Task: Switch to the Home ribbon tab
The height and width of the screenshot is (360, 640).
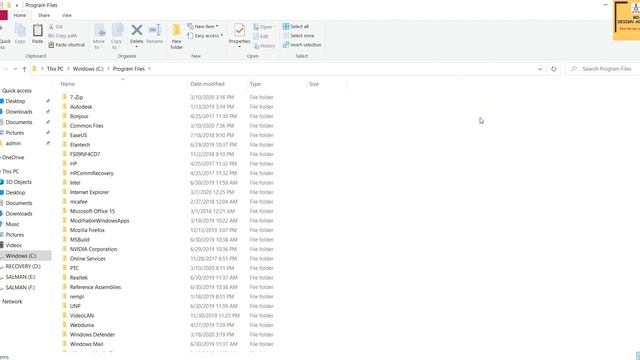Action: [20, 15]
